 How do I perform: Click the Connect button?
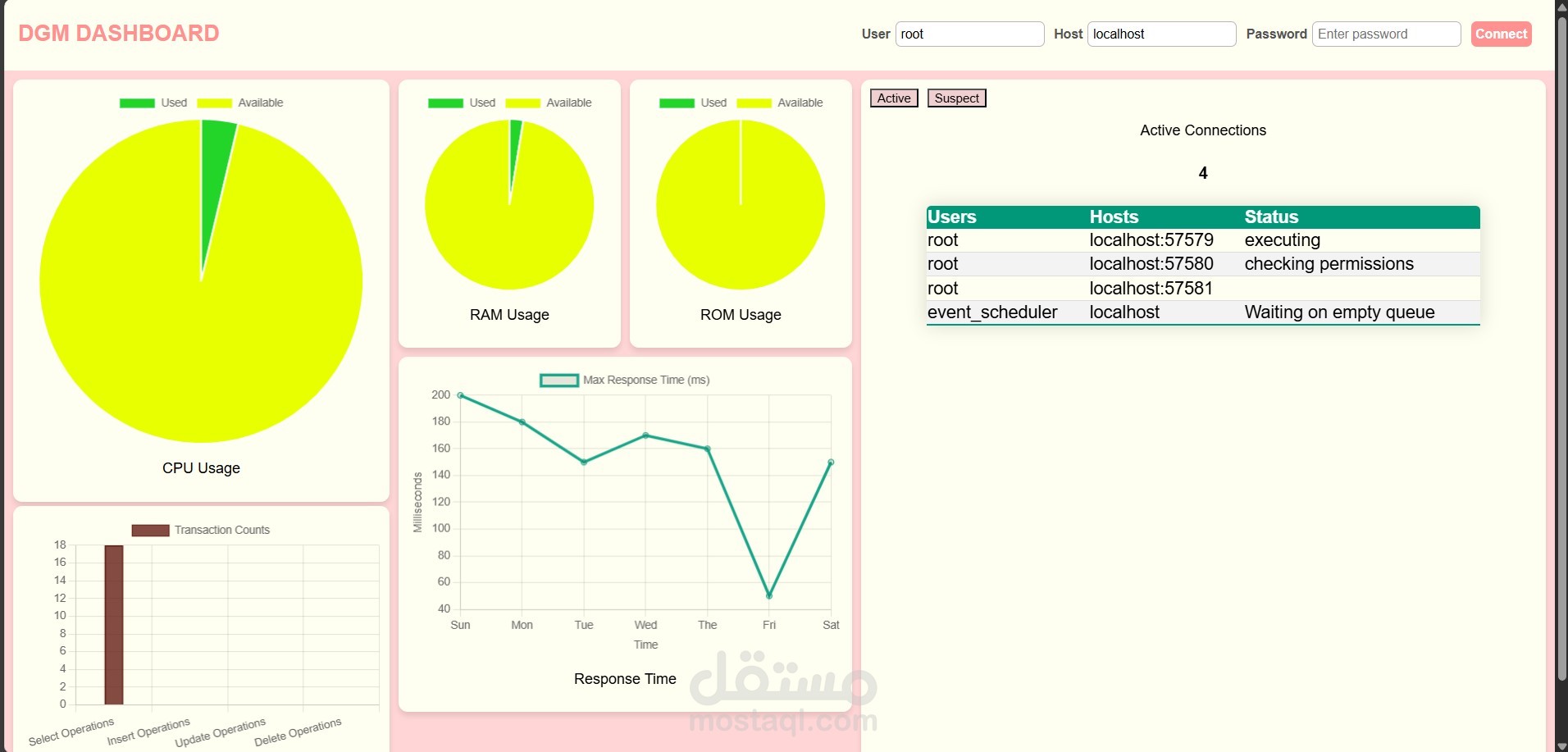point(1501,34)
